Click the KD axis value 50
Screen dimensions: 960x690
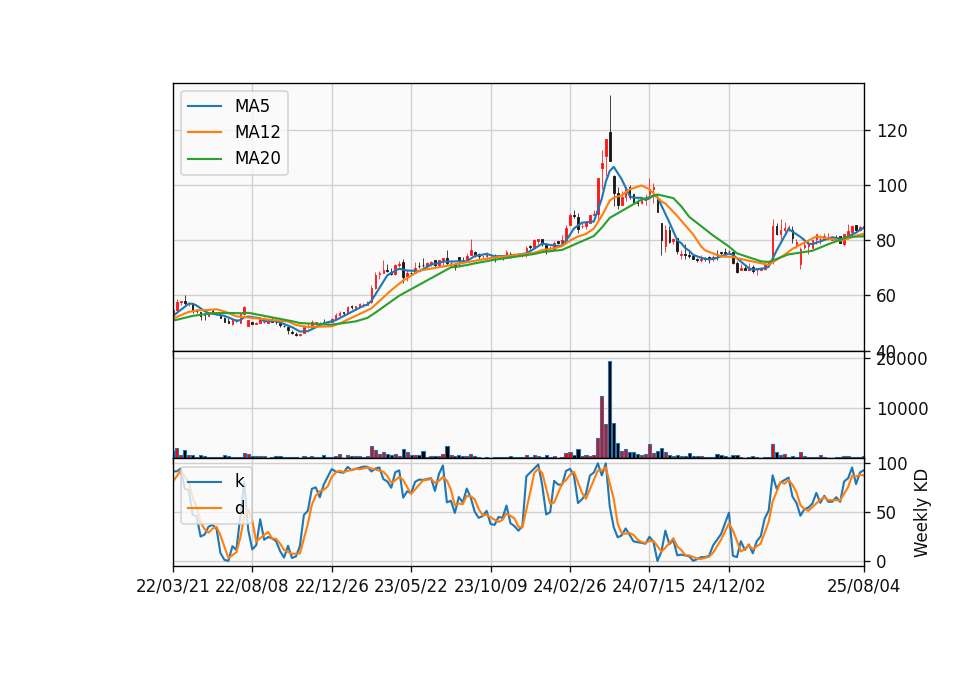coord(887,513)
